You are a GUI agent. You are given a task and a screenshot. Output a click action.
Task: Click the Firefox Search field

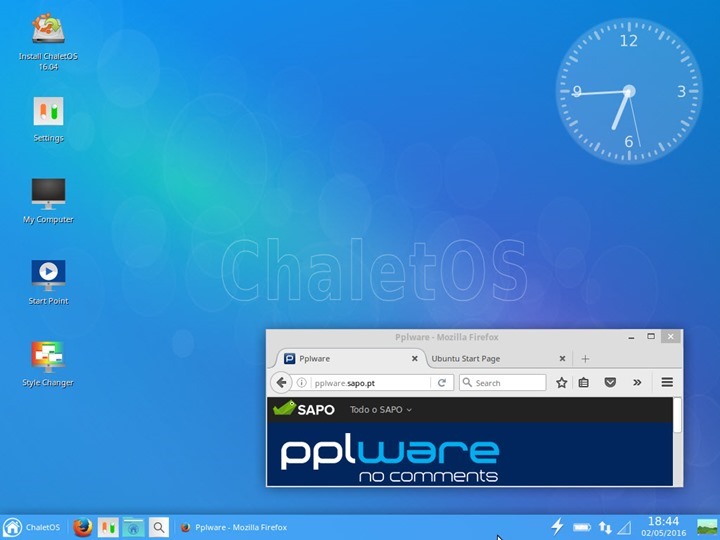(503, 382)
